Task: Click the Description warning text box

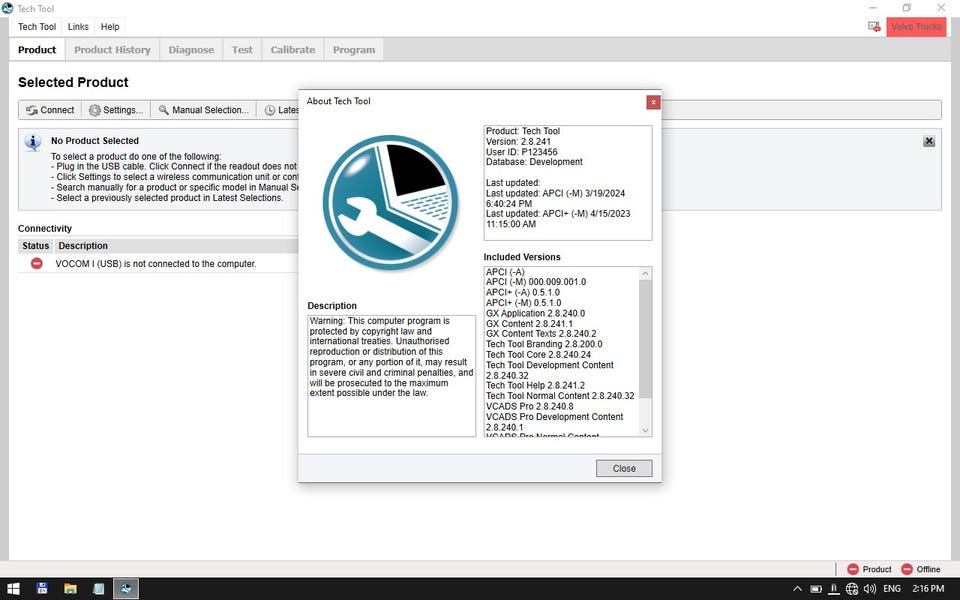Action: click(391, 376)
